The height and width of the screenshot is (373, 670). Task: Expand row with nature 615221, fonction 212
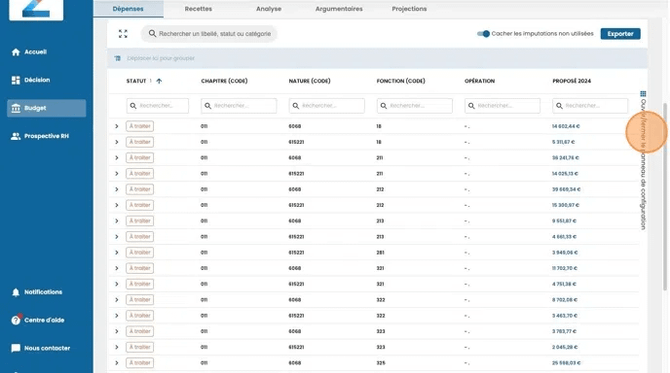(x=116, y=206)
